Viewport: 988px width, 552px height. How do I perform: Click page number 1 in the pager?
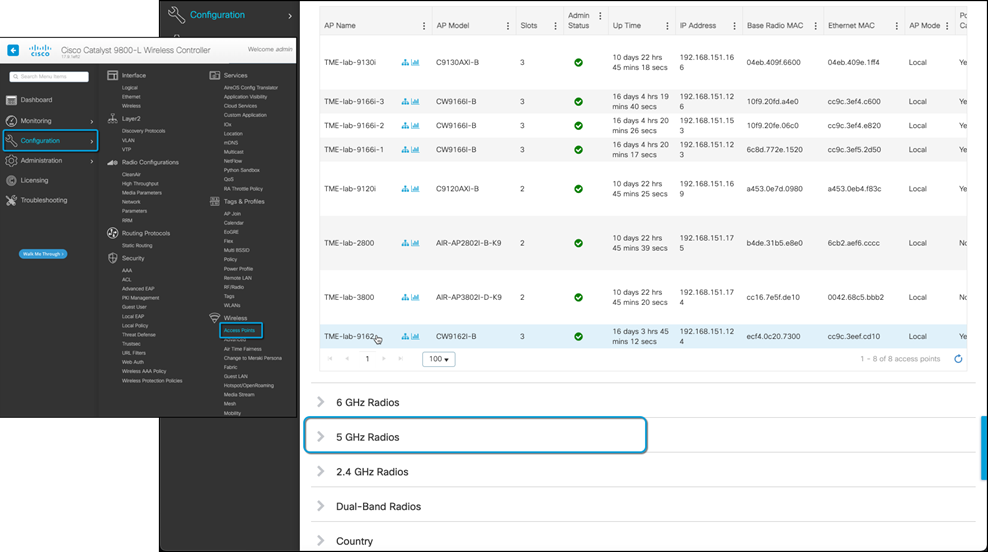(x=367, y=359)
